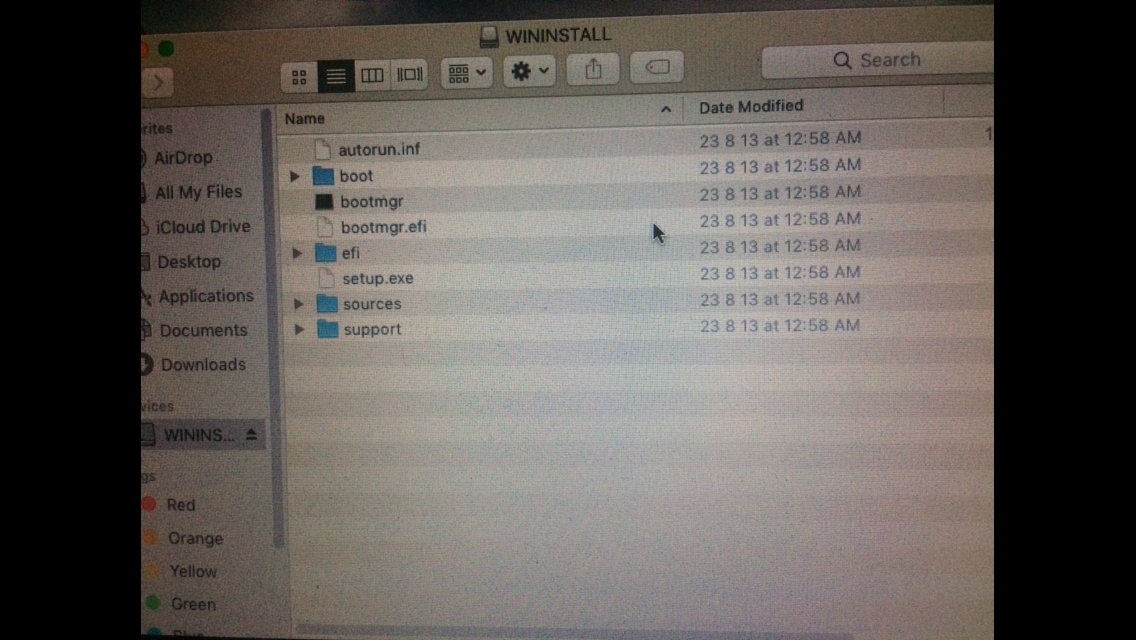Select the Green tag

(193, 604)
